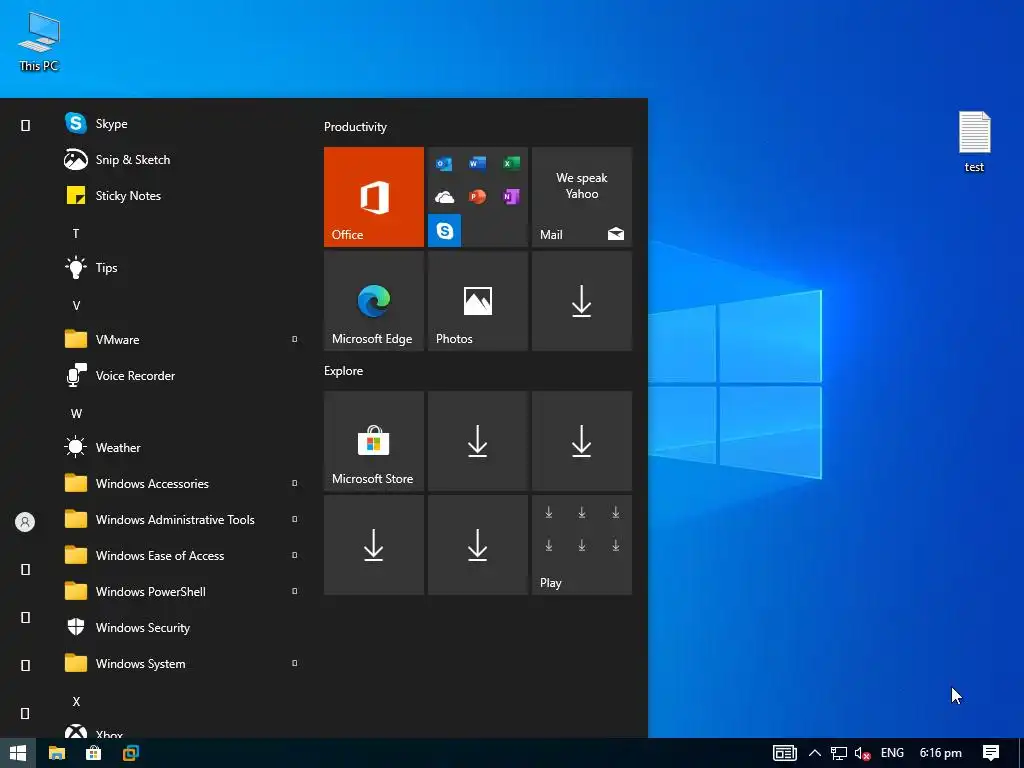
Task: Show hidden system tray icons
Action: pyautogui.click(x=814, y=753)
